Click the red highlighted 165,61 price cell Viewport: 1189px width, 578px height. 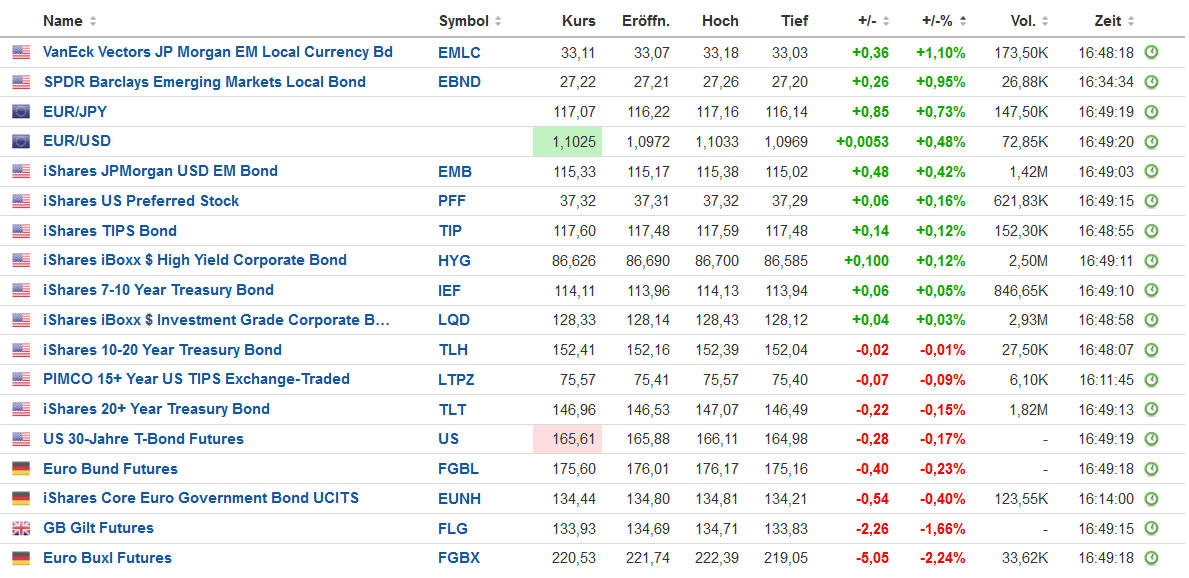tap(567, 439)
